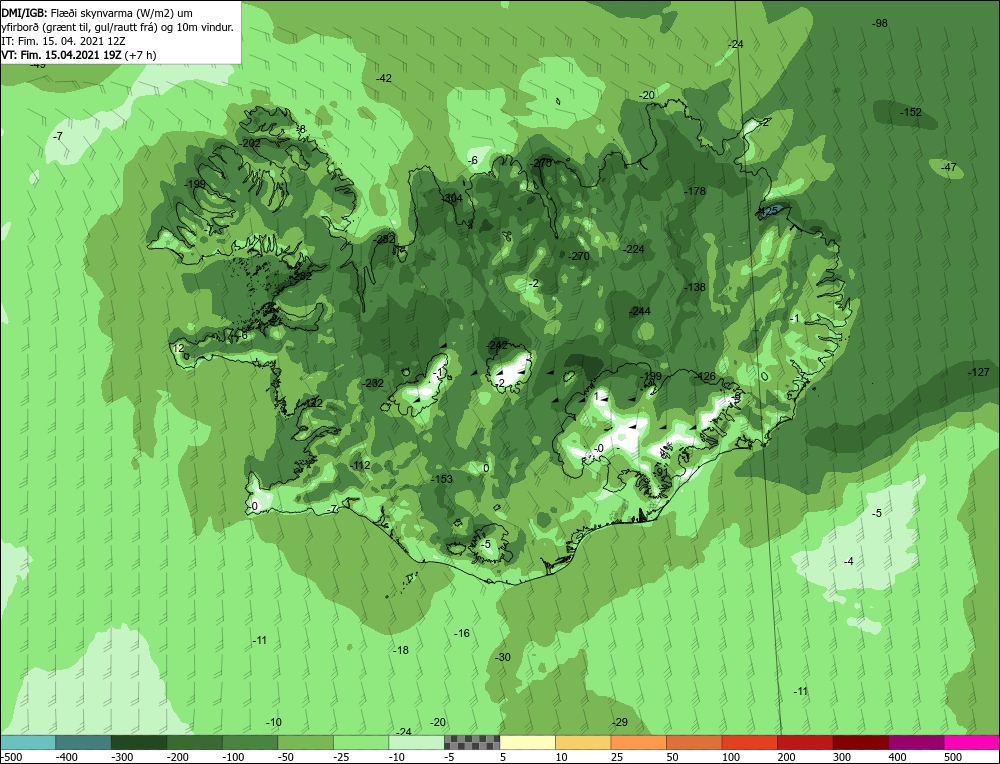Click the red swatch between 200 and 300

805,742
